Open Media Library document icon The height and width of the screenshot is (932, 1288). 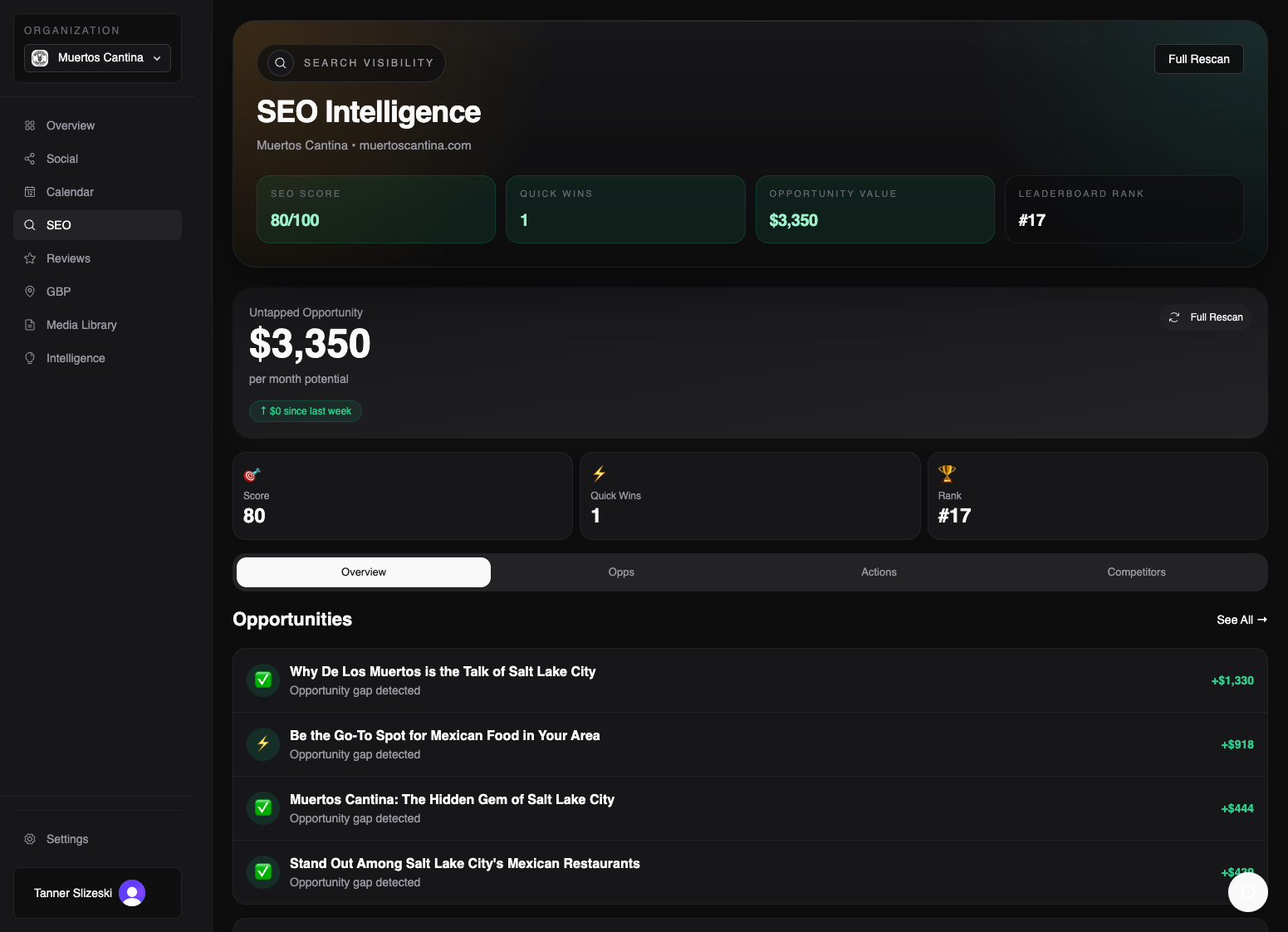click(30, 325)
